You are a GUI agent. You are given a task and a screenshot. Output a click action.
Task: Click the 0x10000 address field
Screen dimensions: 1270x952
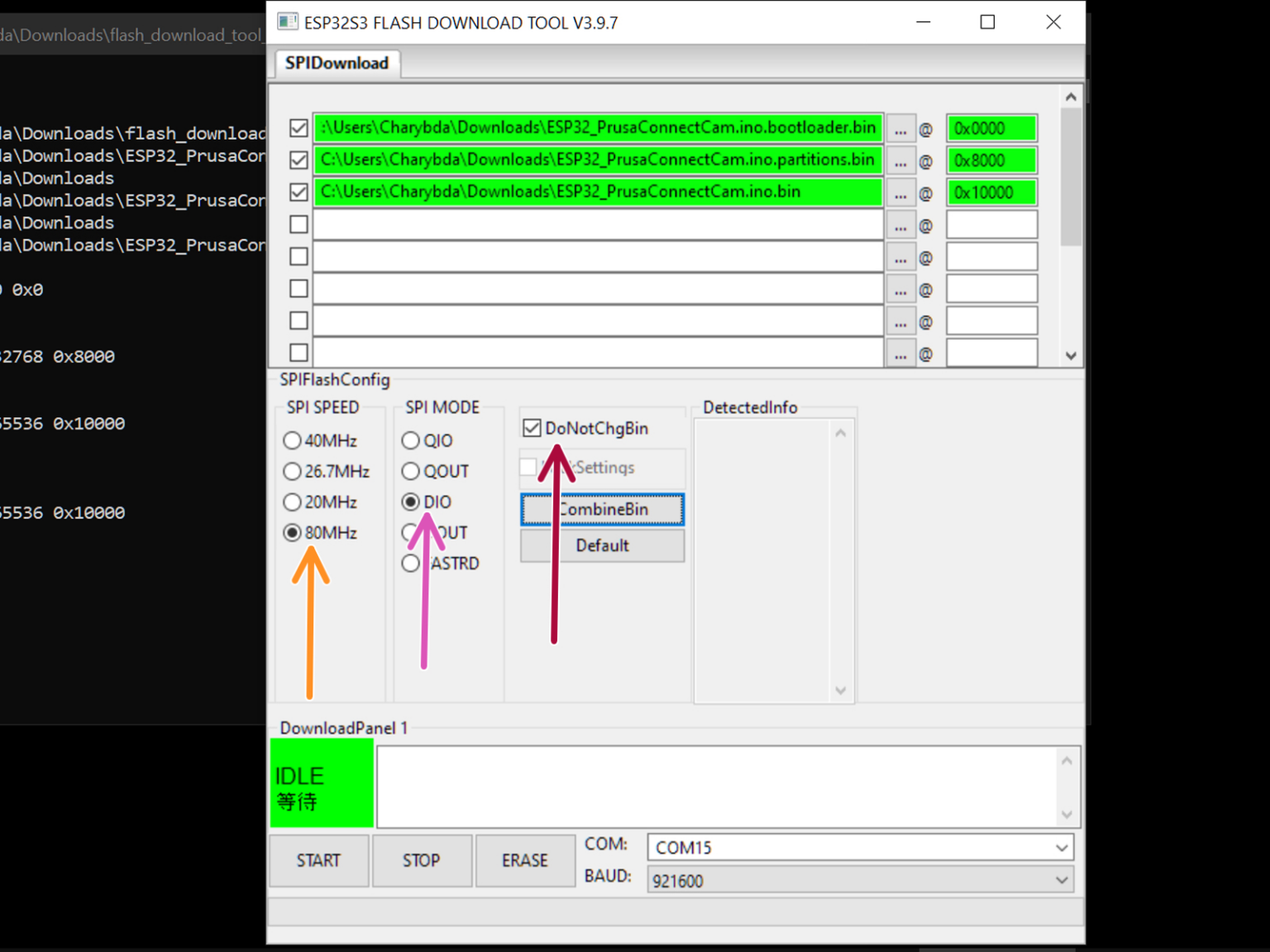(x=991, y=193)
